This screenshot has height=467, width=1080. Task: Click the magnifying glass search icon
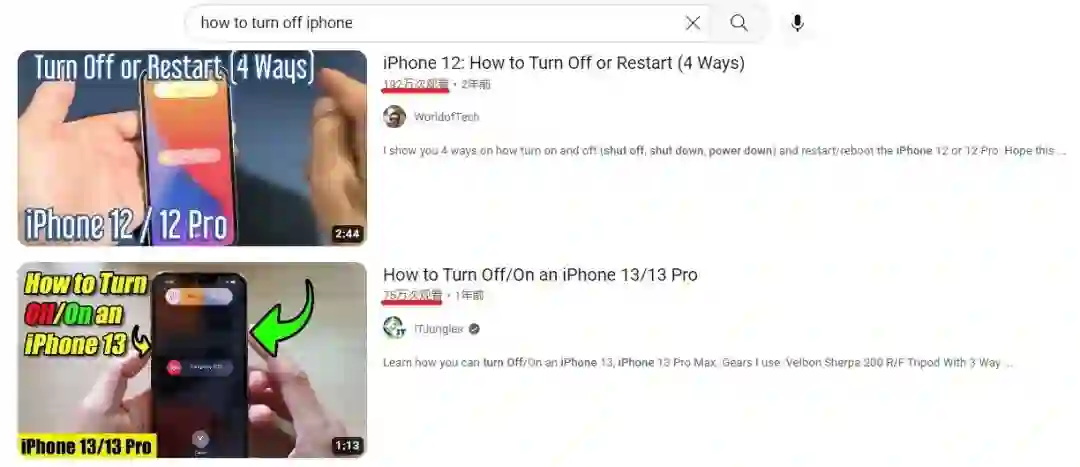(x=739, y=23)
